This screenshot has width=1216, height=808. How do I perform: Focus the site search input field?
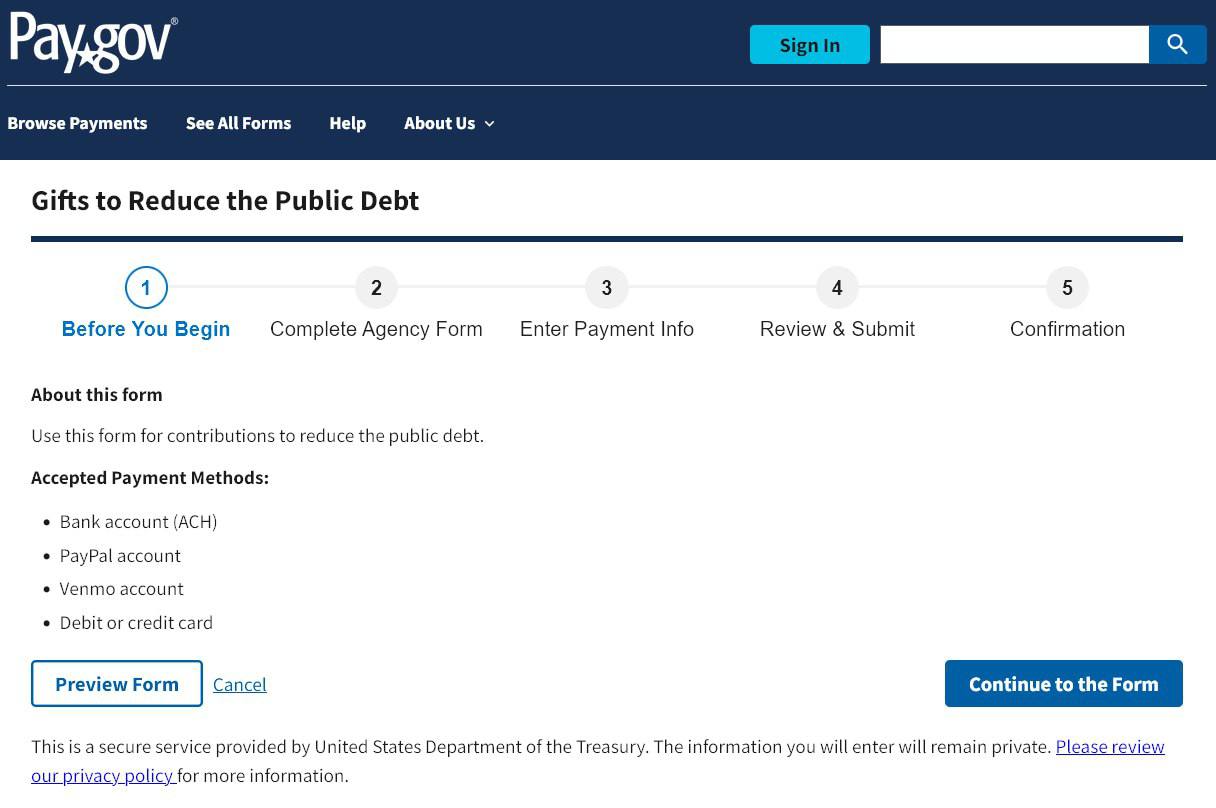pos(1014,45)
